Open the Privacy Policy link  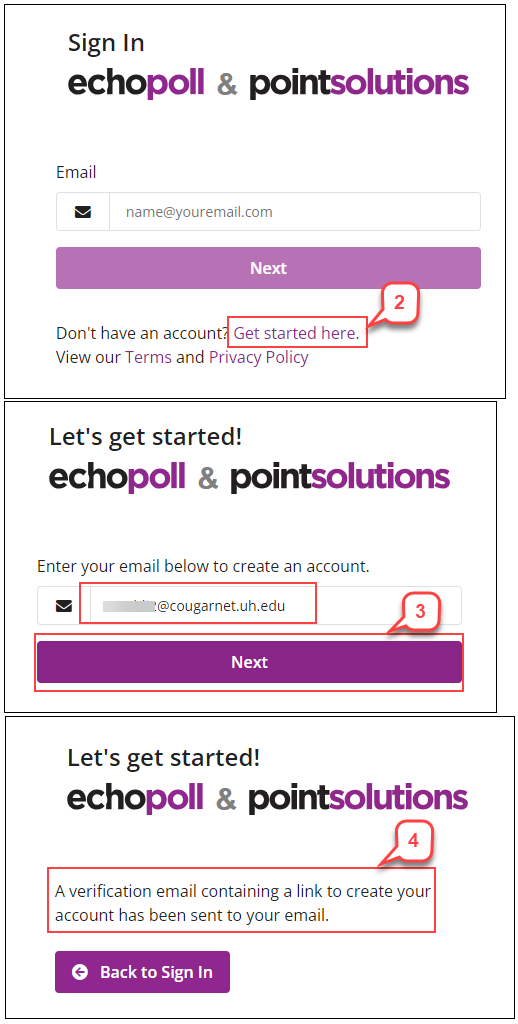click(x=259, y=357)
